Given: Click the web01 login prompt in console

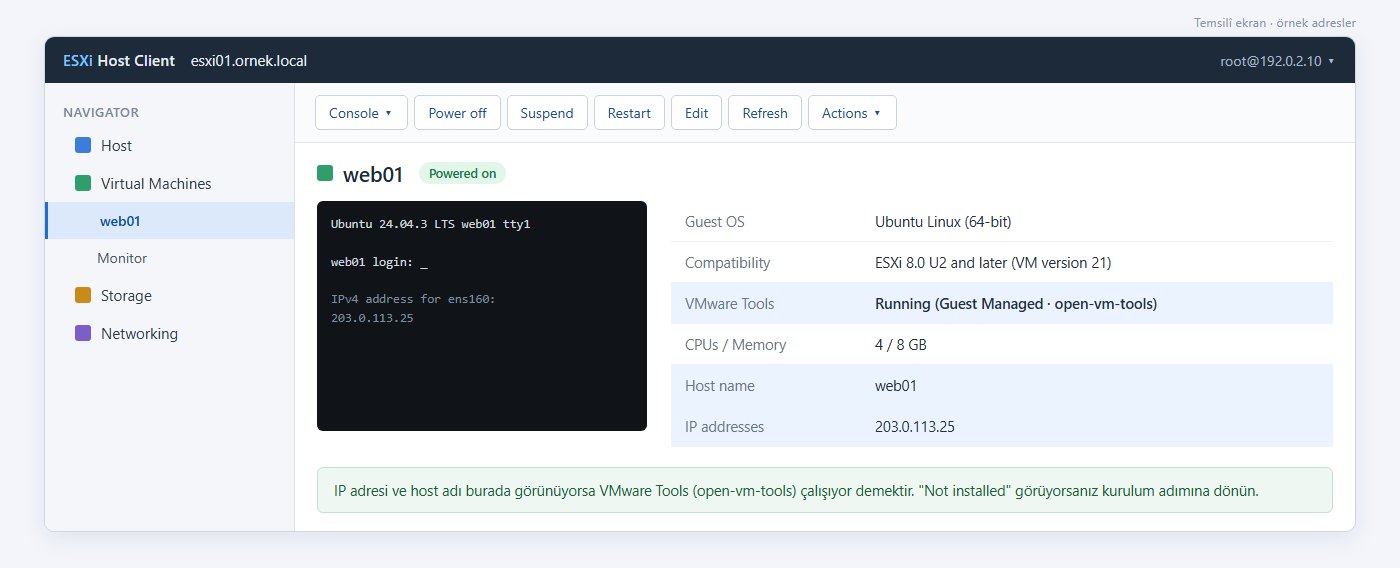Looking at the screenshot, I should pyautogui.click(x=379, y=262).
